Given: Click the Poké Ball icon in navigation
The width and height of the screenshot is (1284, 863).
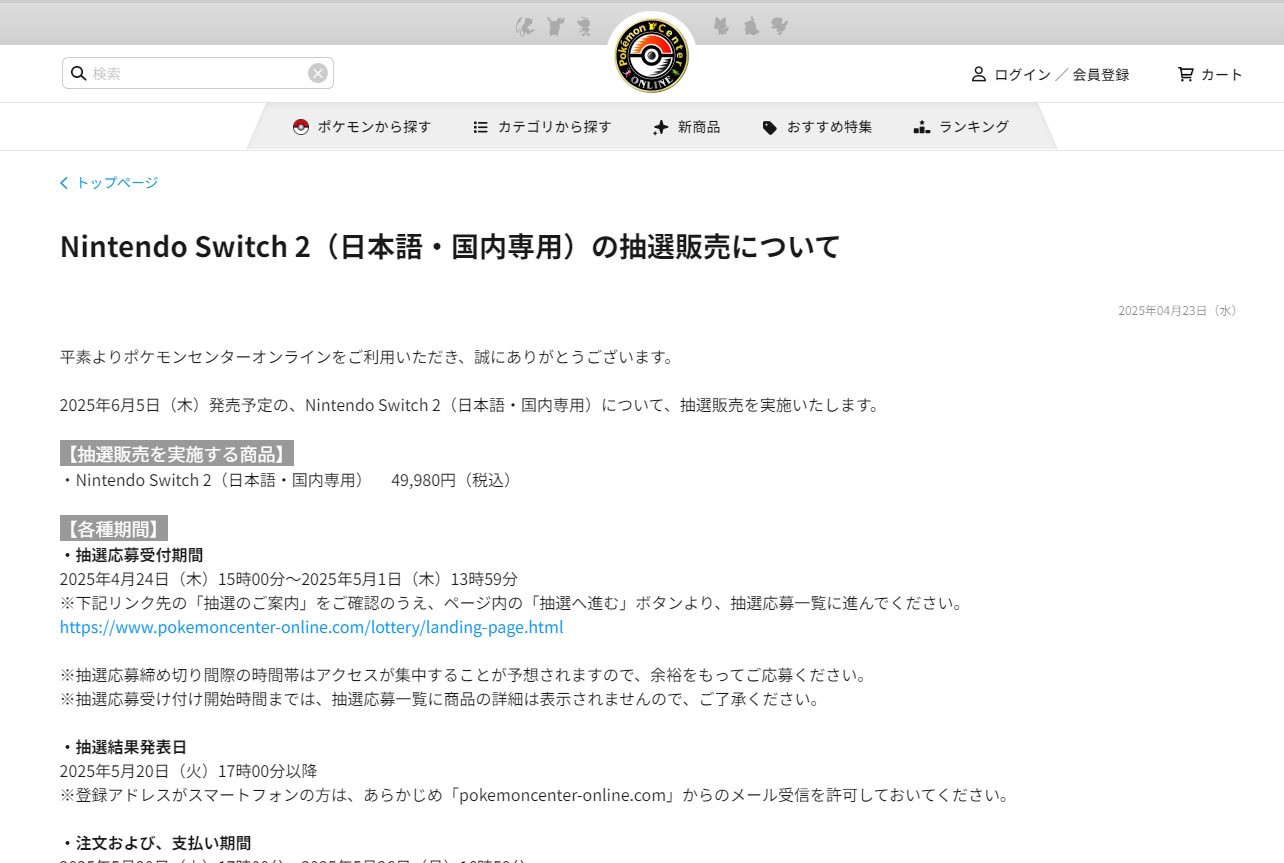Looking at the screenshot, I should click(301, 127).
